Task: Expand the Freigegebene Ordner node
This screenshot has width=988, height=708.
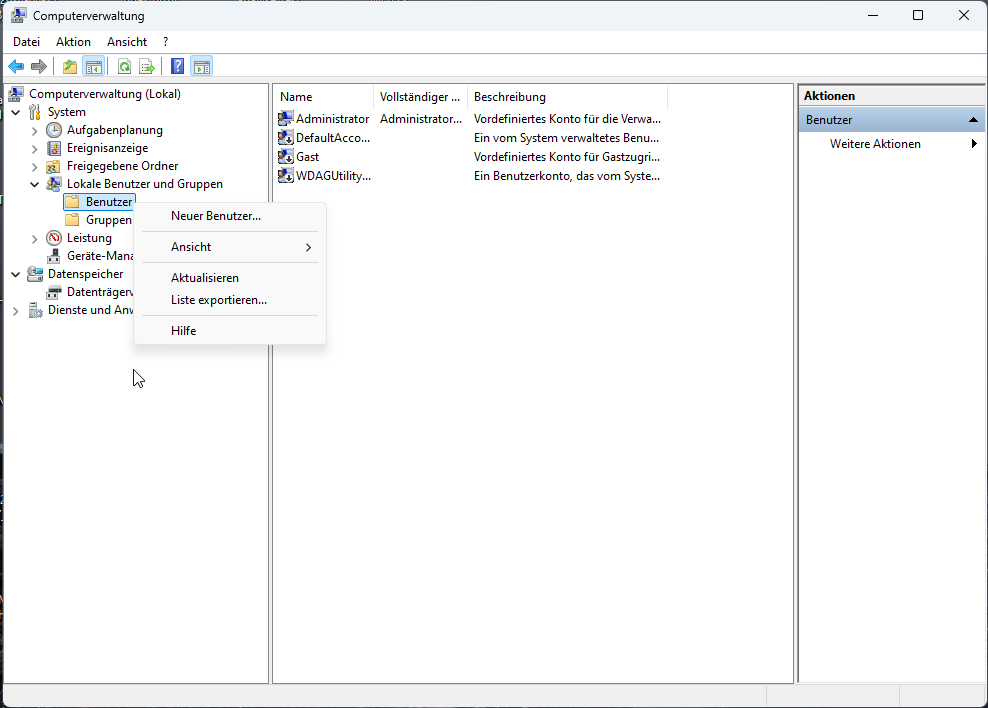Action: [x=35, y=166]
